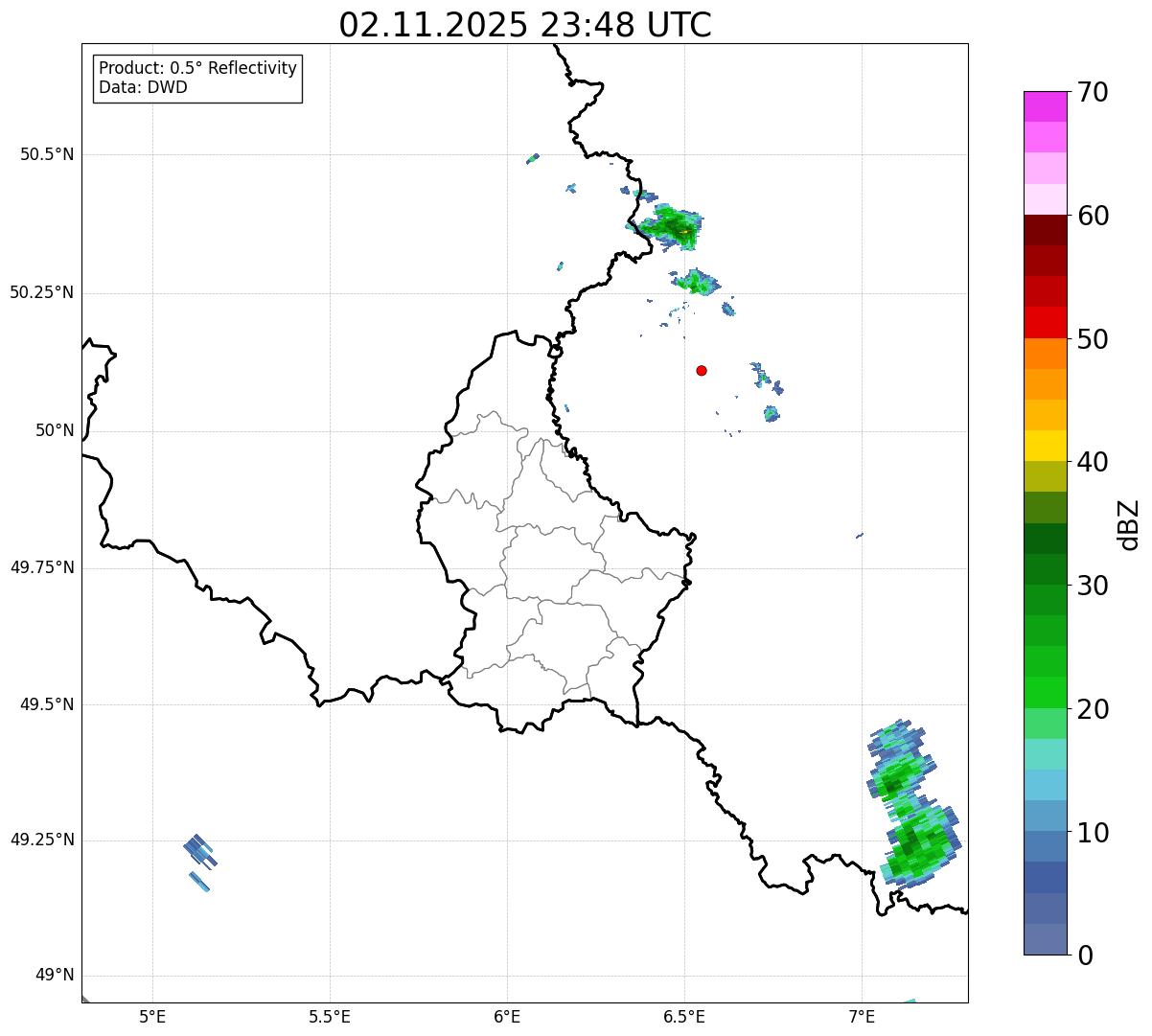
Task: Click the 5°E longitude label
Action: (152, 1016)
